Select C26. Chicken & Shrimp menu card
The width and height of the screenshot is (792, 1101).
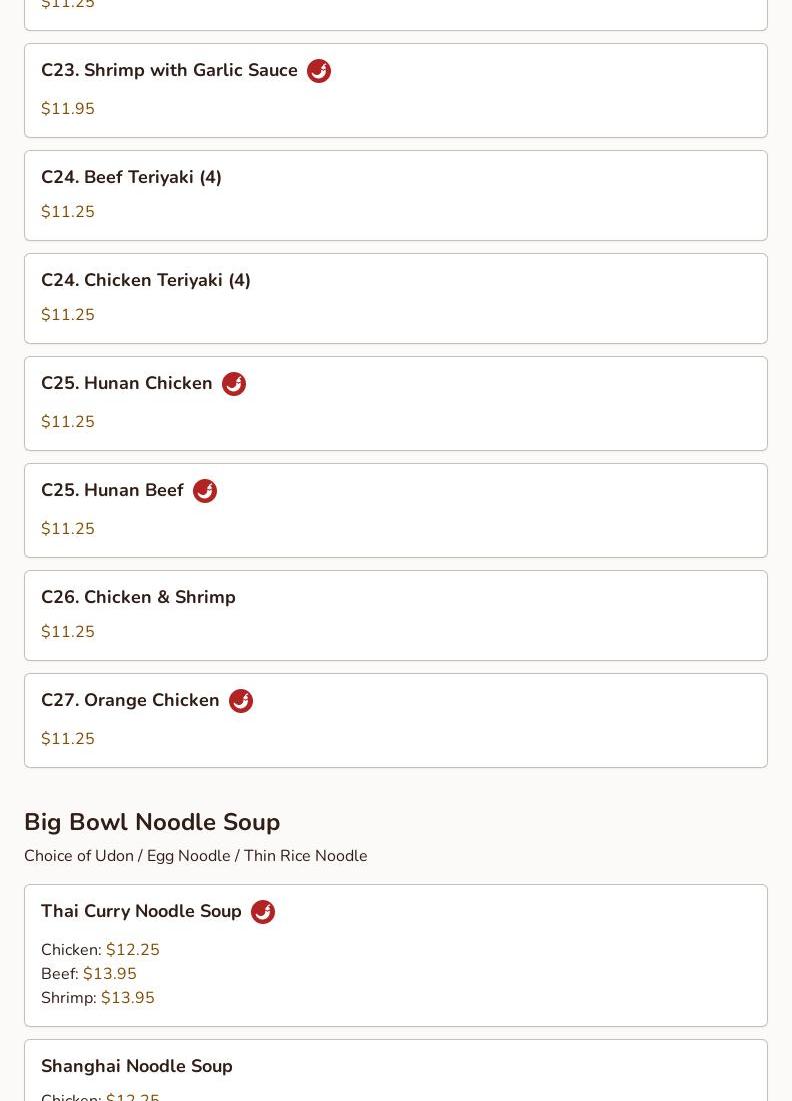tap(396, 616)
